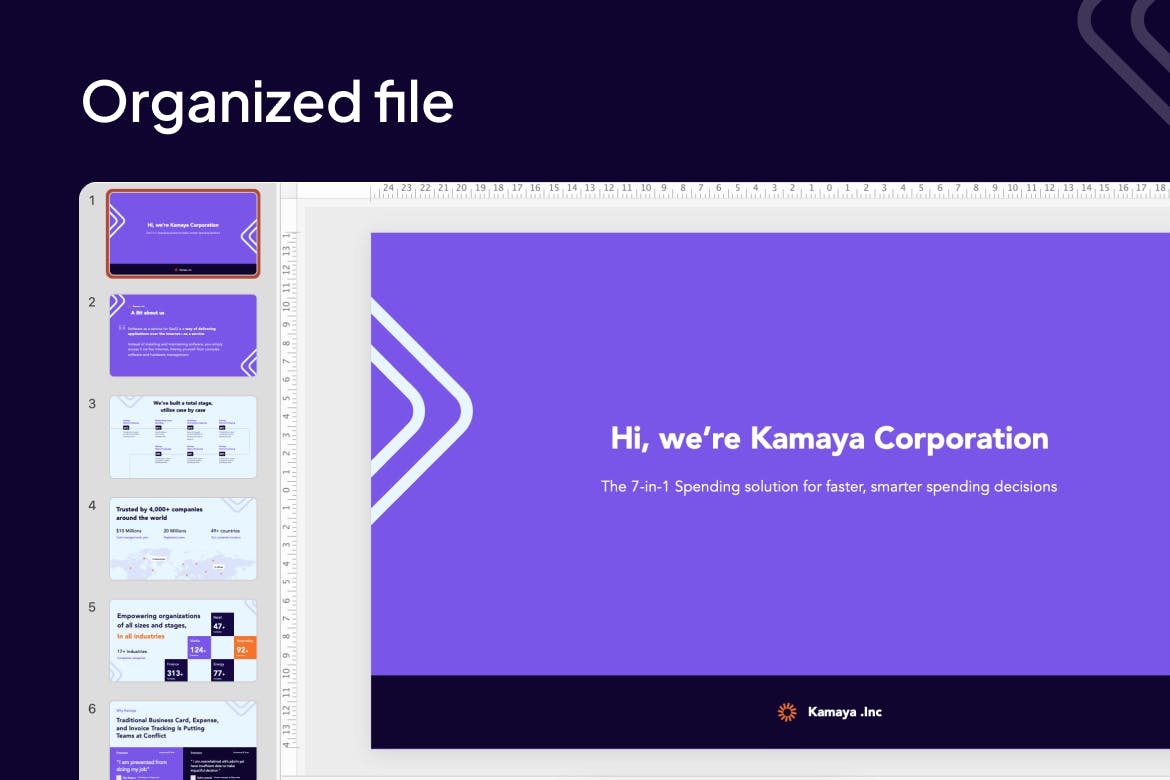The height and width of the screenshot is (780, 1170).
Task: Click the horizontal ruler at the 0 mark
Action: click(828, 188)
